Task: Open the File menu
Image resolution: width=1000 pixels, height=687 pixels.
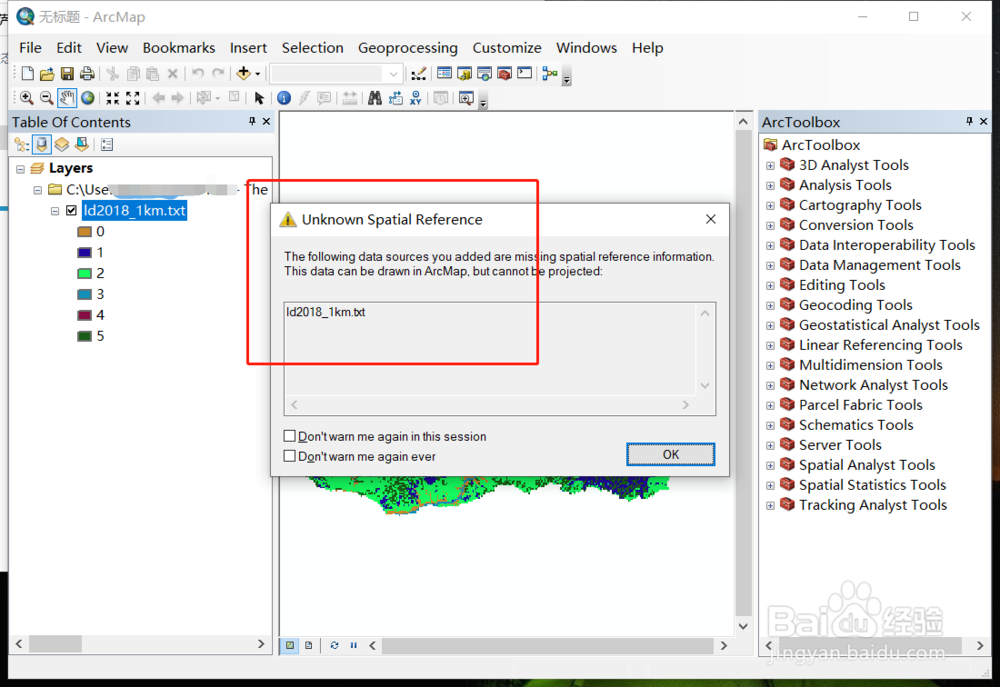Action: point(30,48)
